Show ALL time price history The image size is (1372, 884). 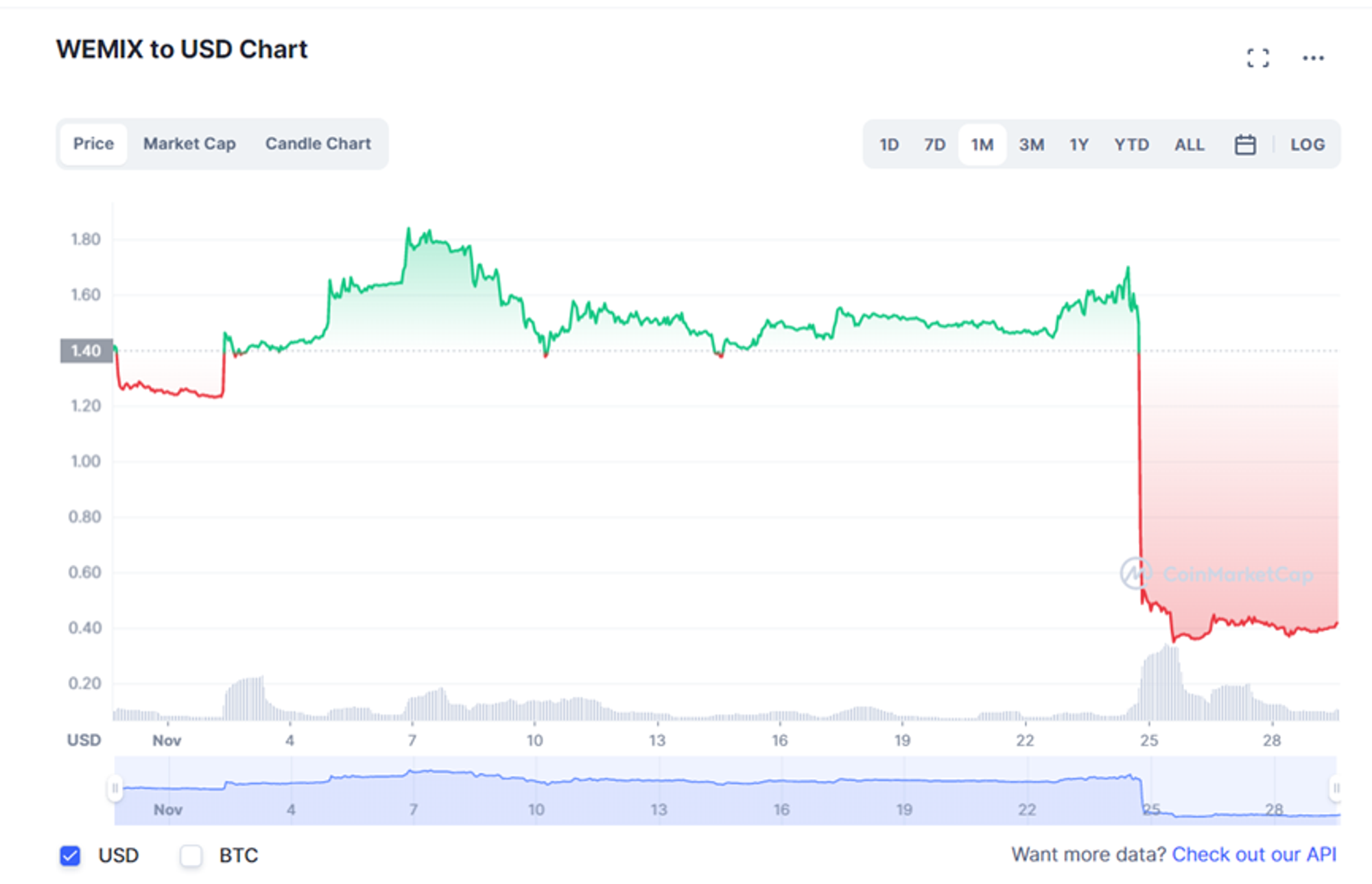pyautogui.click(x=1189, y=145)
